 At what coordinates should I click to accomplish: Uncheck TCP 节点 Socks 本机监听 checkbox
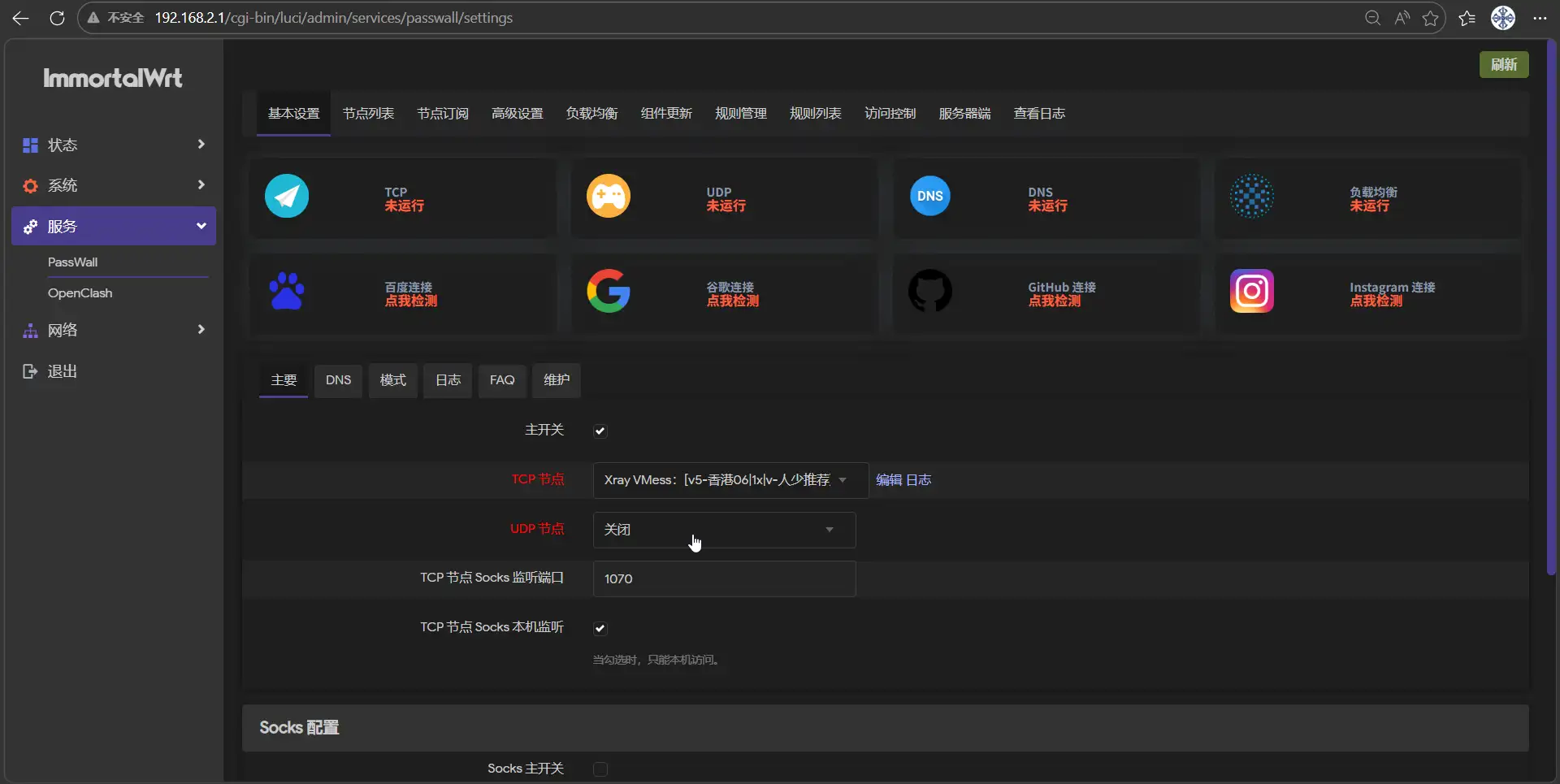(600, 628)
